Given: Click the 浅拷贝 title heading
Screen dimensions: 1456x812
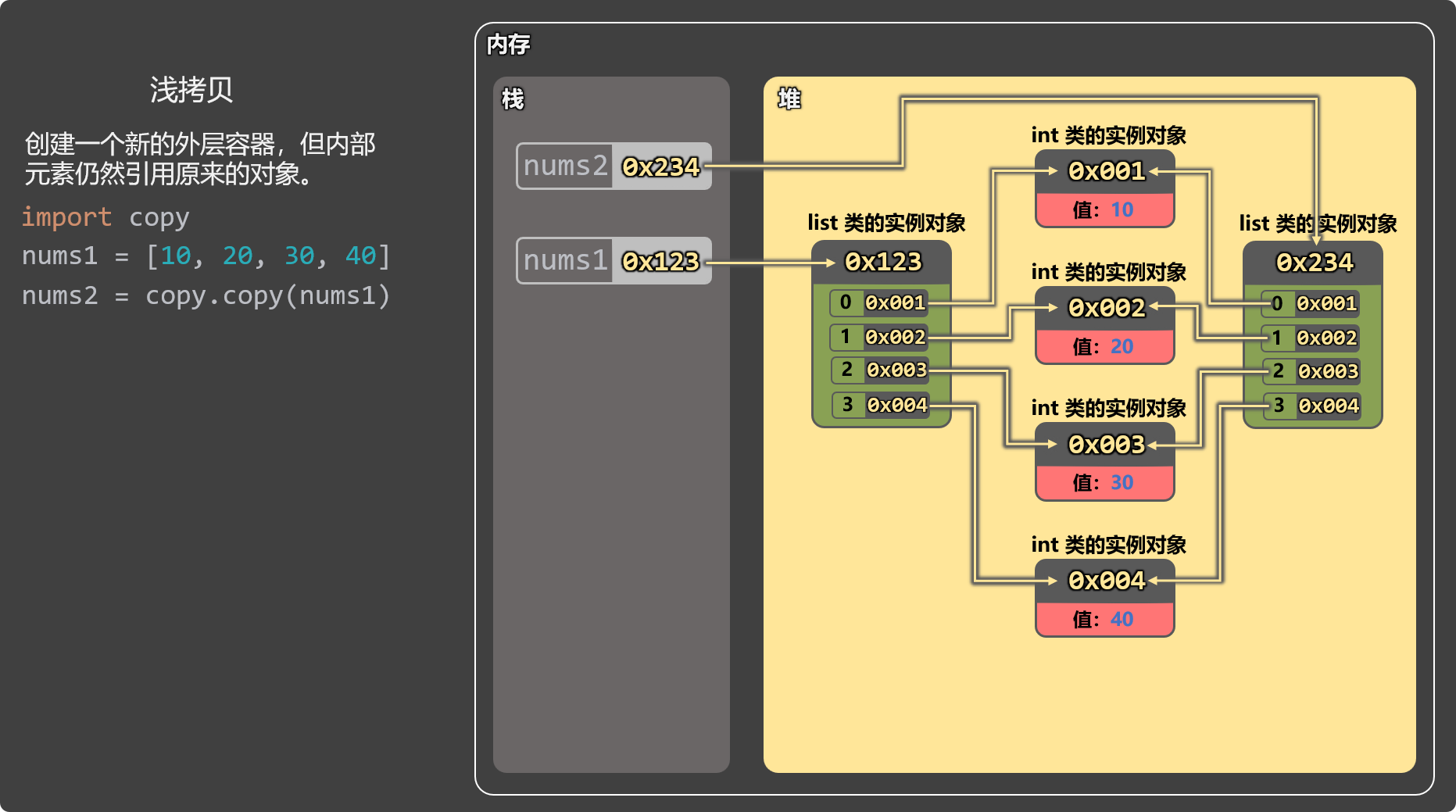Looking at the screenshot, I should (191, 90).
